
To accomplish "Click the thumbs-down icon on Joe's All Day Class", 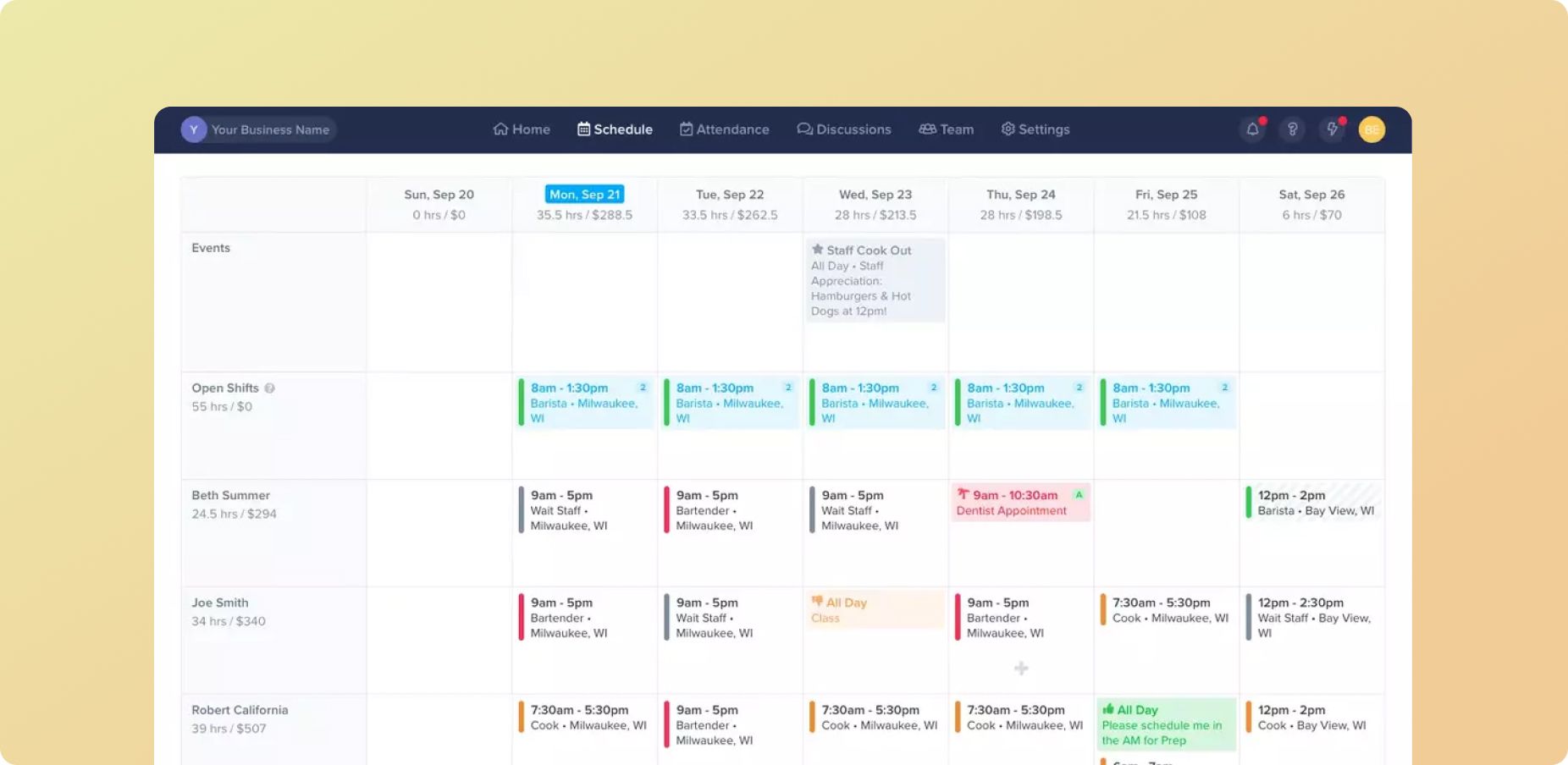I will 817,602.
